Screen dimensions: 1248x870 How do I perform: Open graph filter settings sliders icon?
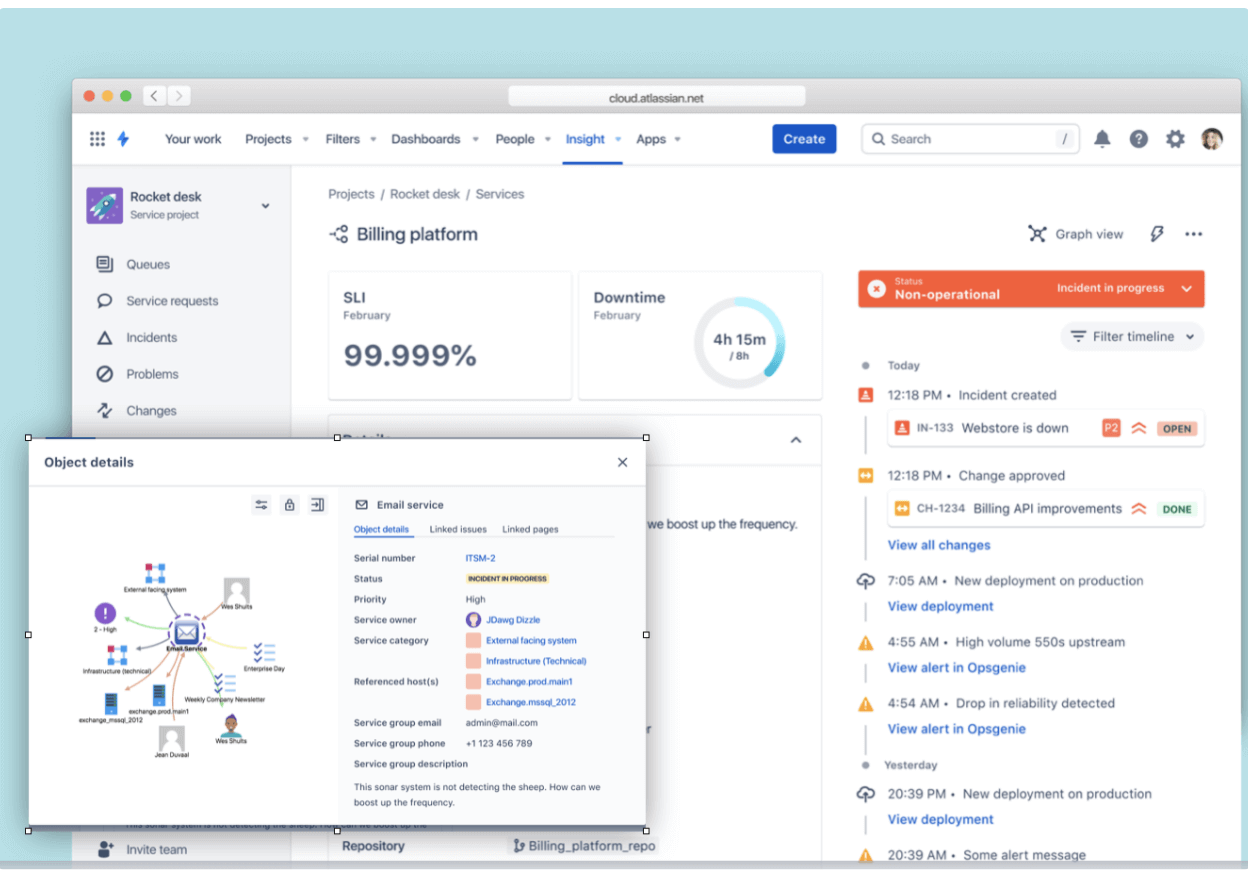(261, 505)
